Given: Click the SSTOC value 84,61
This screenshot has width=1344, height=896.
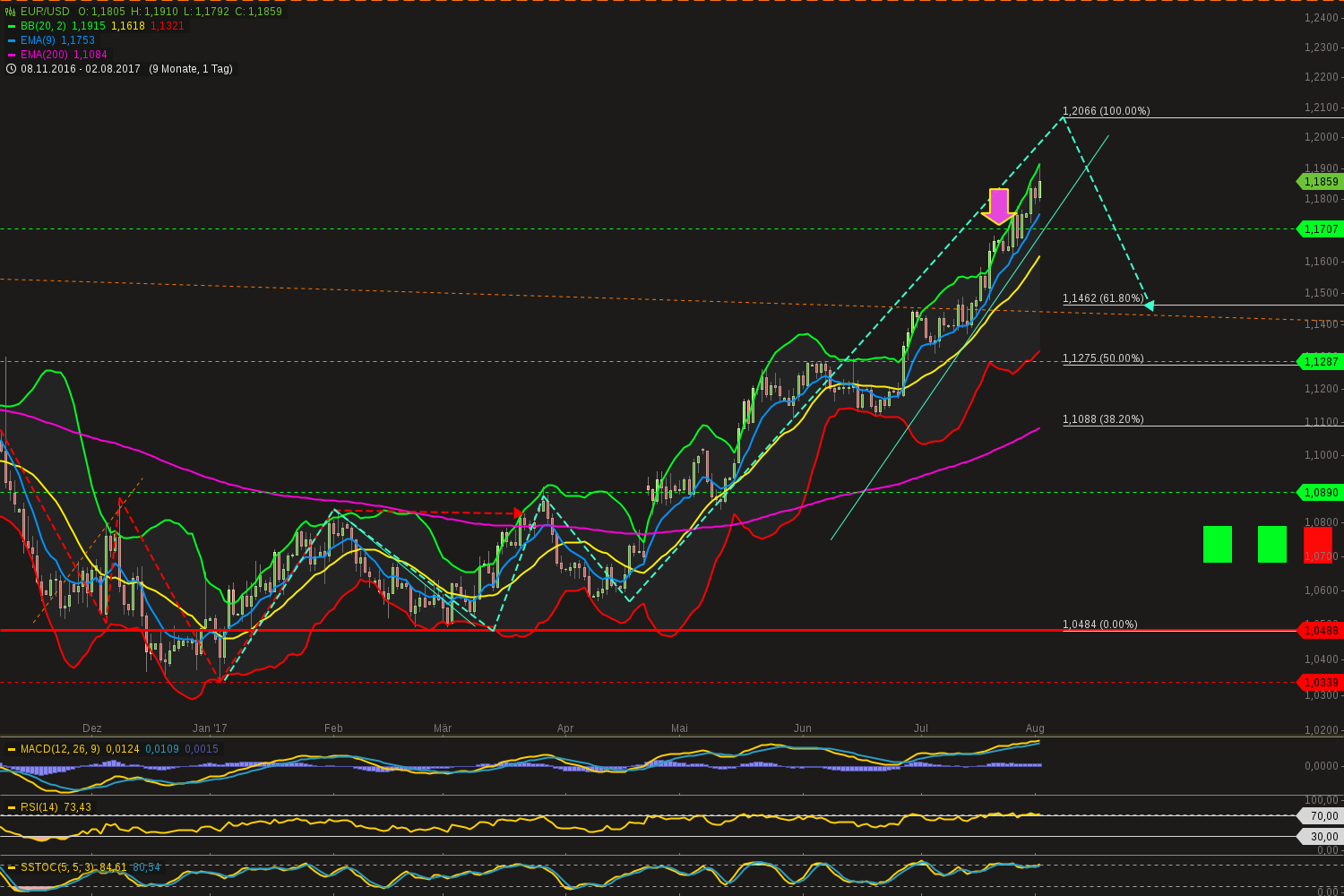Looking at the screenshot, I should tap(113, 867).
